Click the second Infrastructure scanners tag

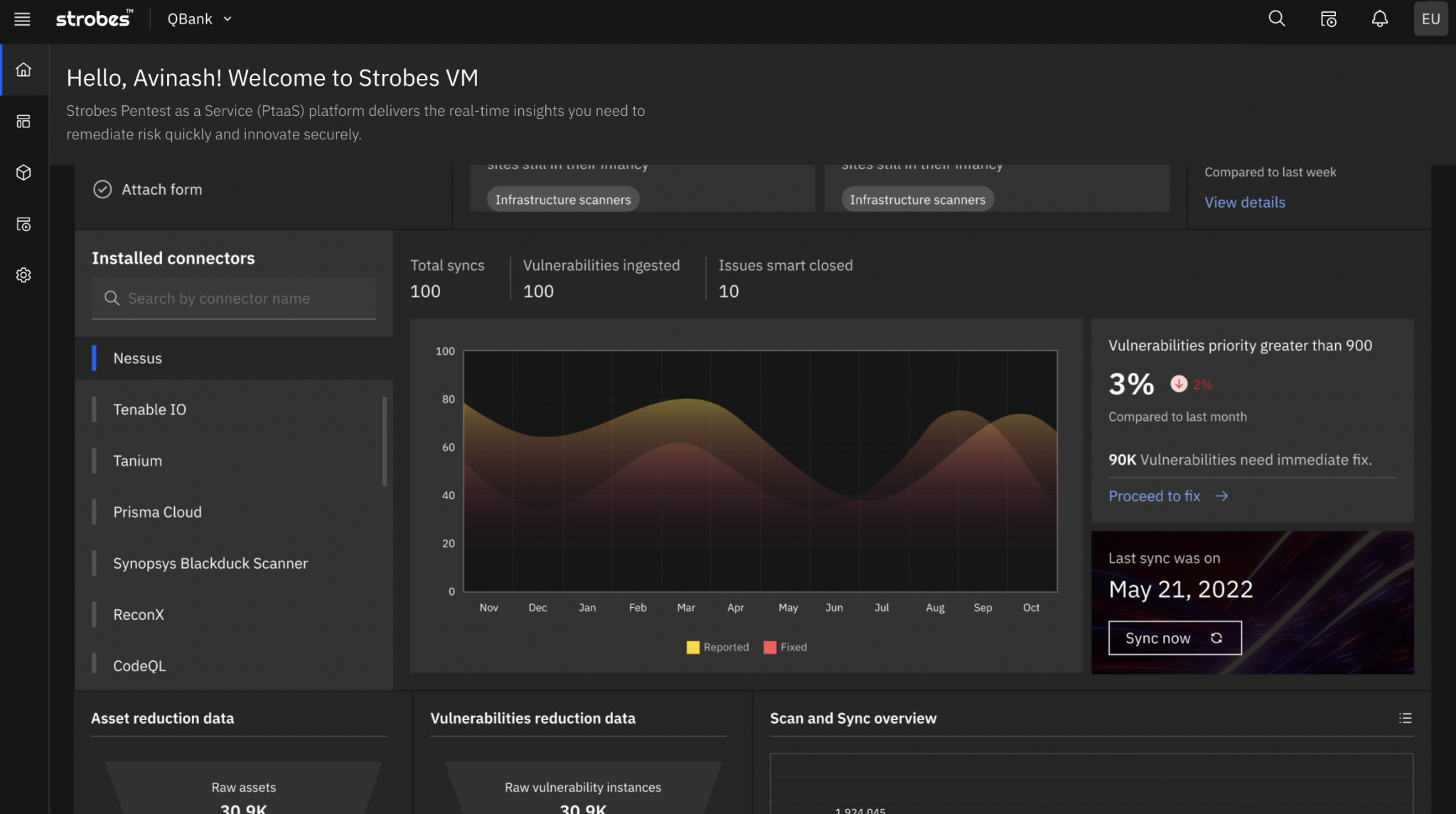918,200
